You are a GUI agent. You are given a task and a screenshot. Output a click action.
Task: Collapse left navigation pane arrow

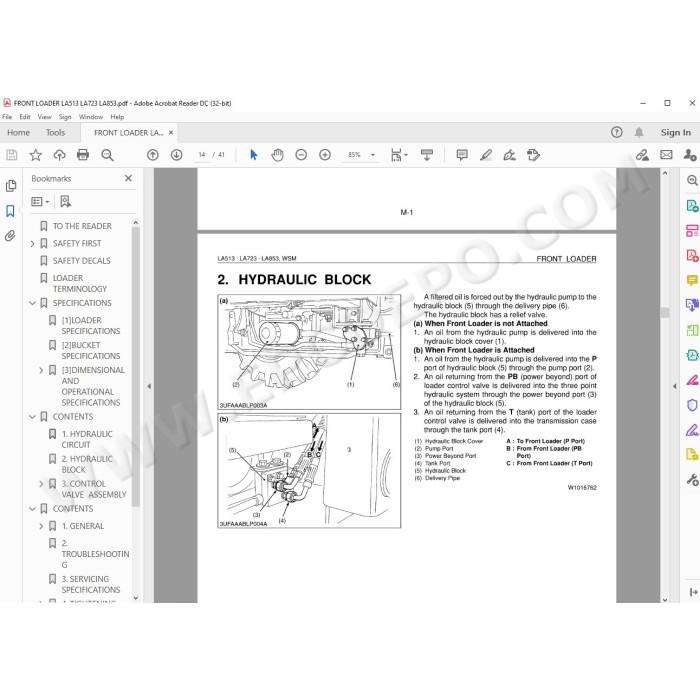[149, 386]
